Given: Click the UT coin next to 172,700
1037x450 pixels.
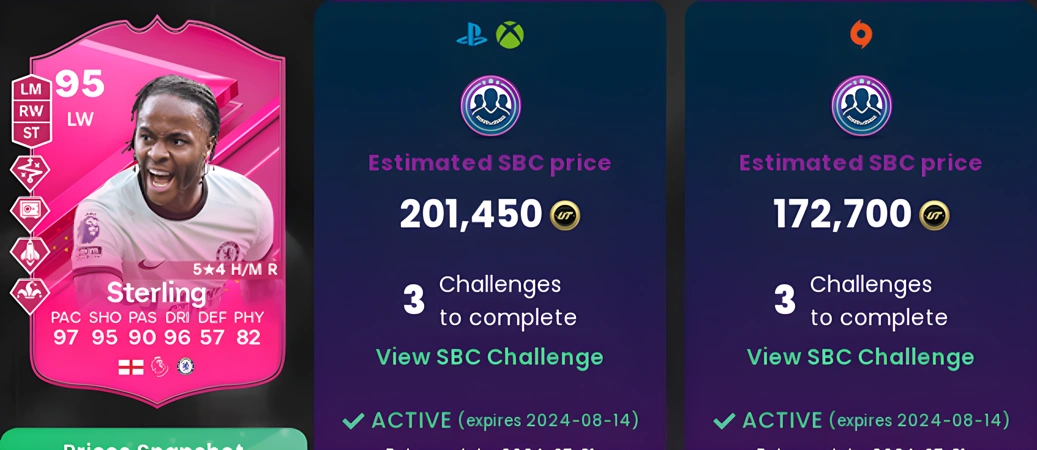Looking at the screenshot, I should [x=934, y=215].
